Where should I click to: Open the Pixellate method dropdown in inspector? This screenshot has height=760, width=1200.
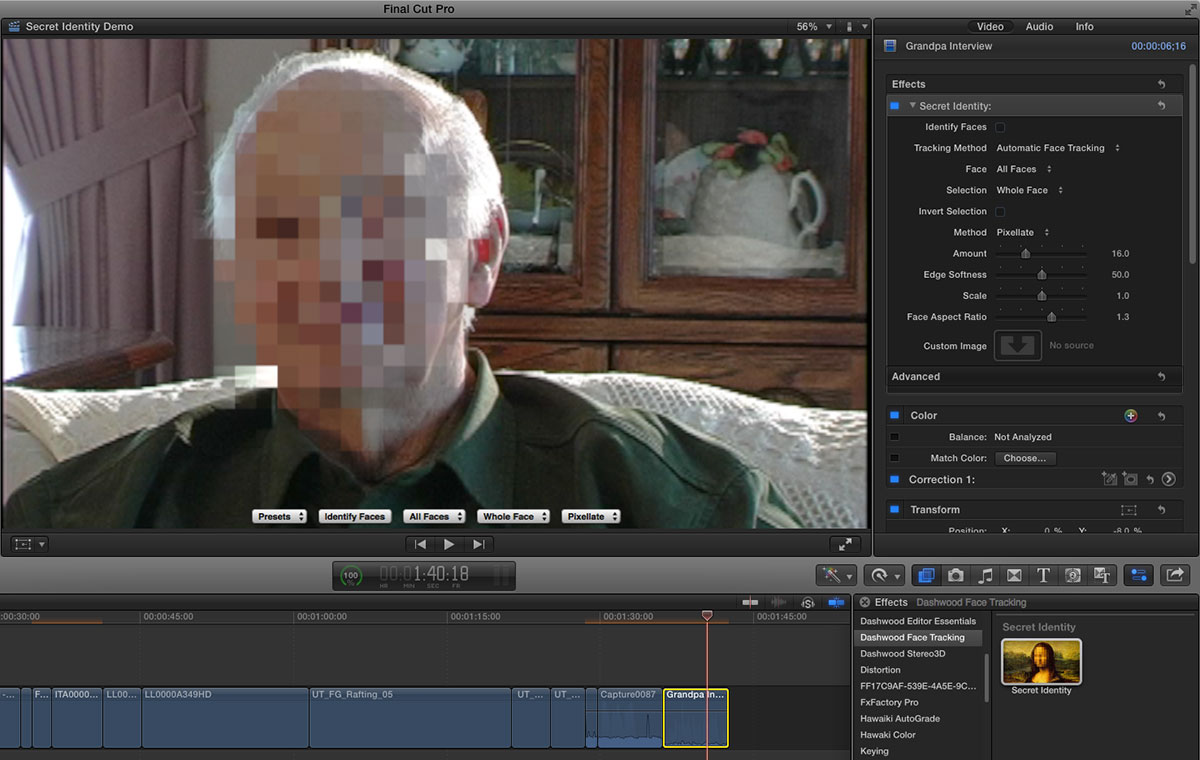tap(1023, 233)
